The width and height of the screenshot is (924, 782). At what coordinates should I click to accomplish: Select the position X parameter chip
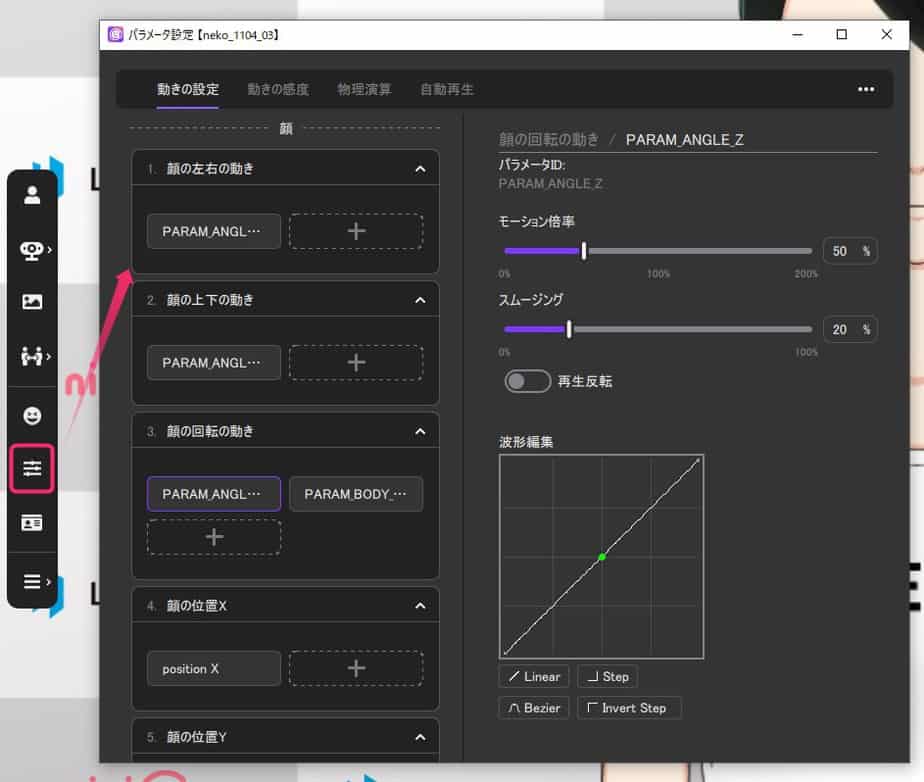click(214, 669)
